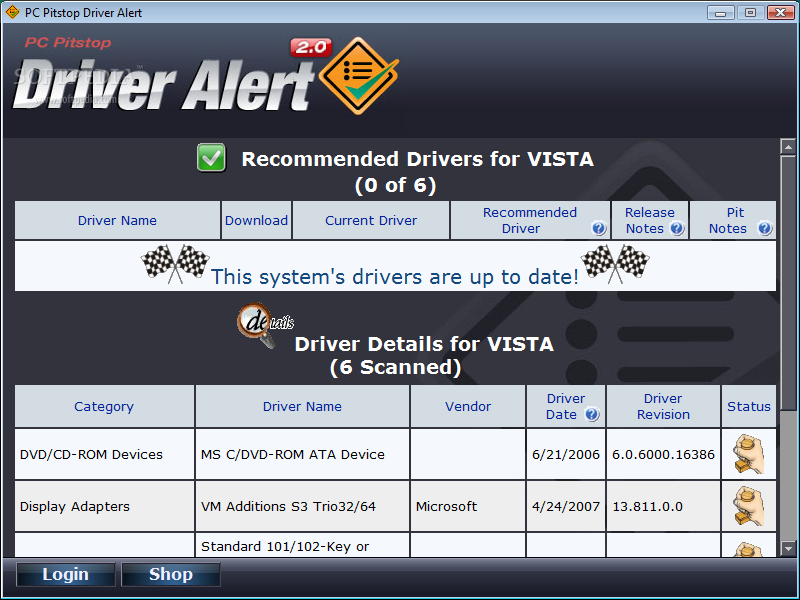Viewport: 800px width, 600px height.
Task: Click the Vendor column header
Action: click(468, 407)
